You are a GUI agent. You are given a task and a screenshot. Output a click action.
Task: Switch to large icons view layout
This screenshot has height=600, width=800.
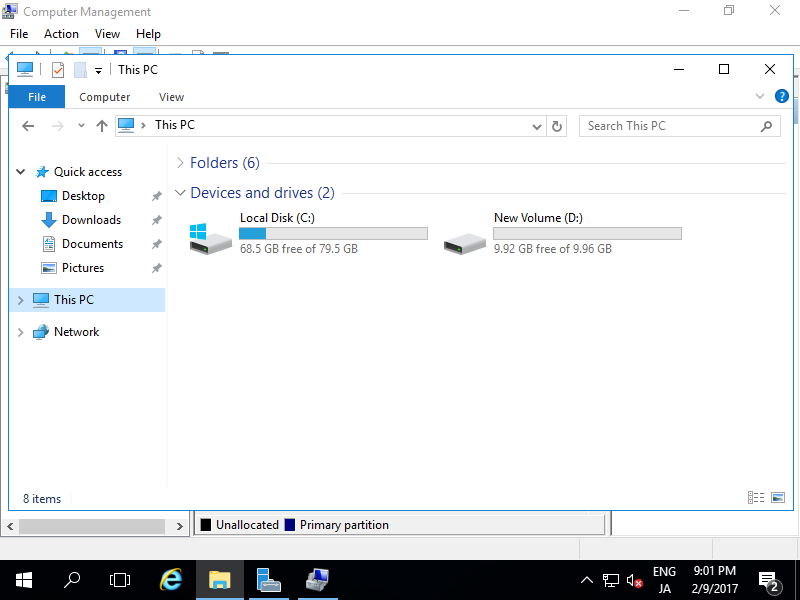(x=778, y=497)
